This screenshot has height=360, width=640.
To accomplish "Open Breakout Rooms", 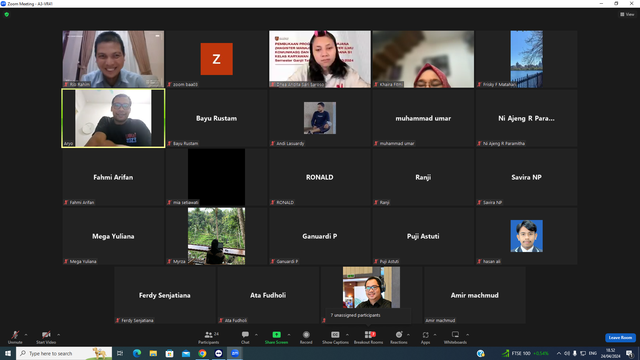I will pyautogui.click(x=369, y=337).
